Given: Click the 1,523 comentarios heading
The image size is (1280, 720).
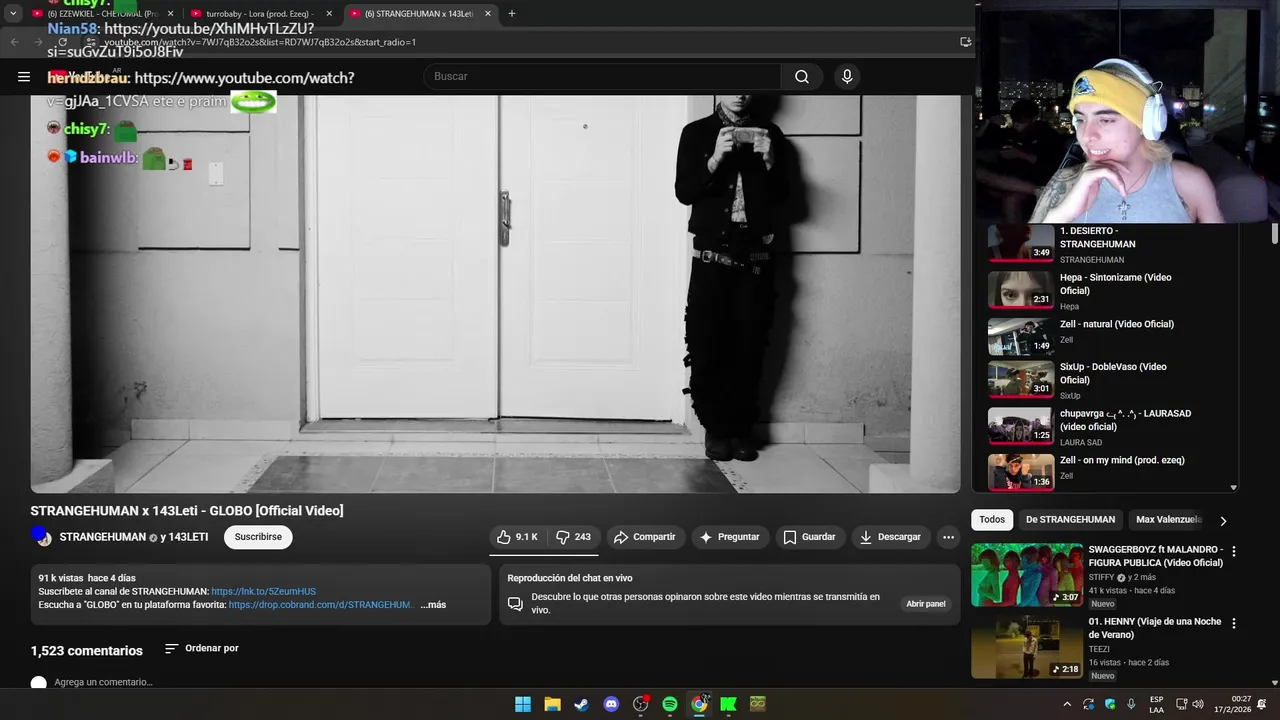Looking at the screenshot, I should tap(87, 650).
